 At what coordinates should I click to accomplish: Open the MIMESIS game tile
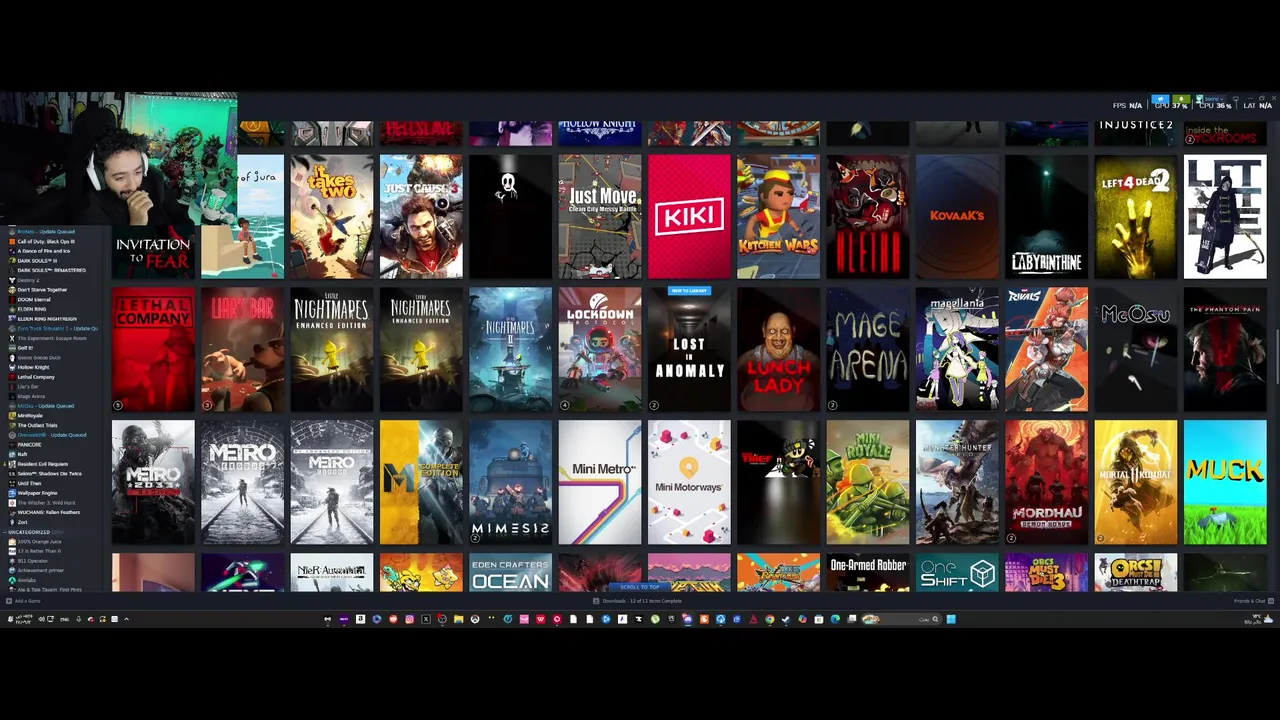(x=510, y=482)
